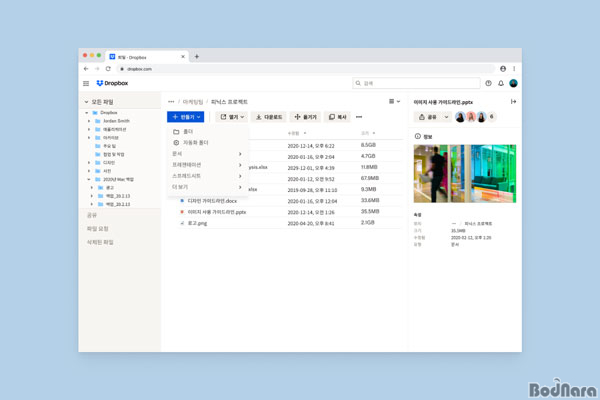Click the 자동화 폴더 gear icon
Screen dimensions: 600x400
176,143
